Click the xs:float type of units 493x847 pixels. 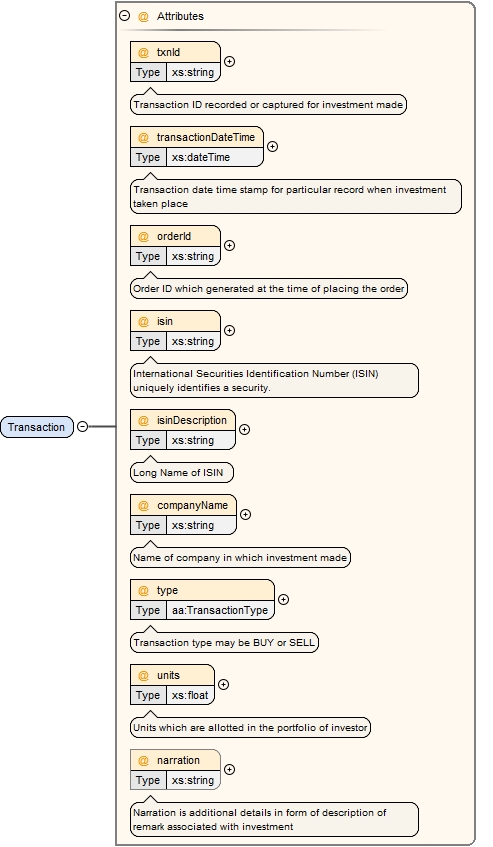190,695
